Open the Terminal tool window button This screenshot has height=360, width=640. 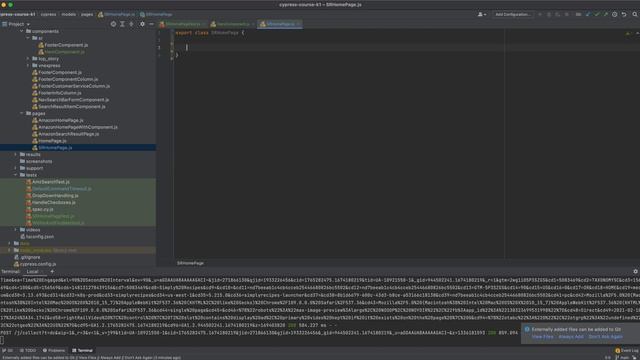[x=82, y=350]
